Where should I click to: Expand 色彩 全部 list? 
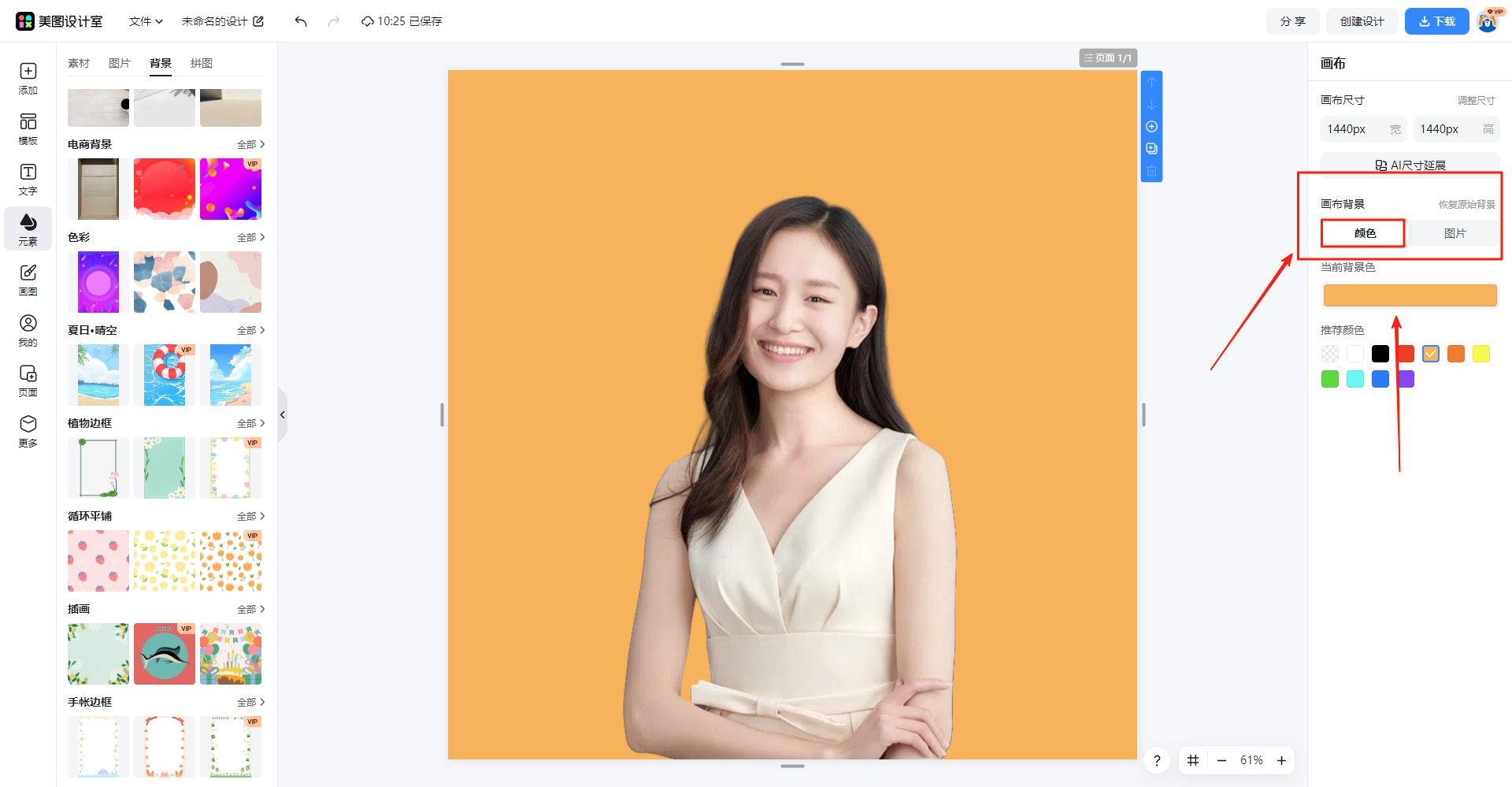pos(251,237)
